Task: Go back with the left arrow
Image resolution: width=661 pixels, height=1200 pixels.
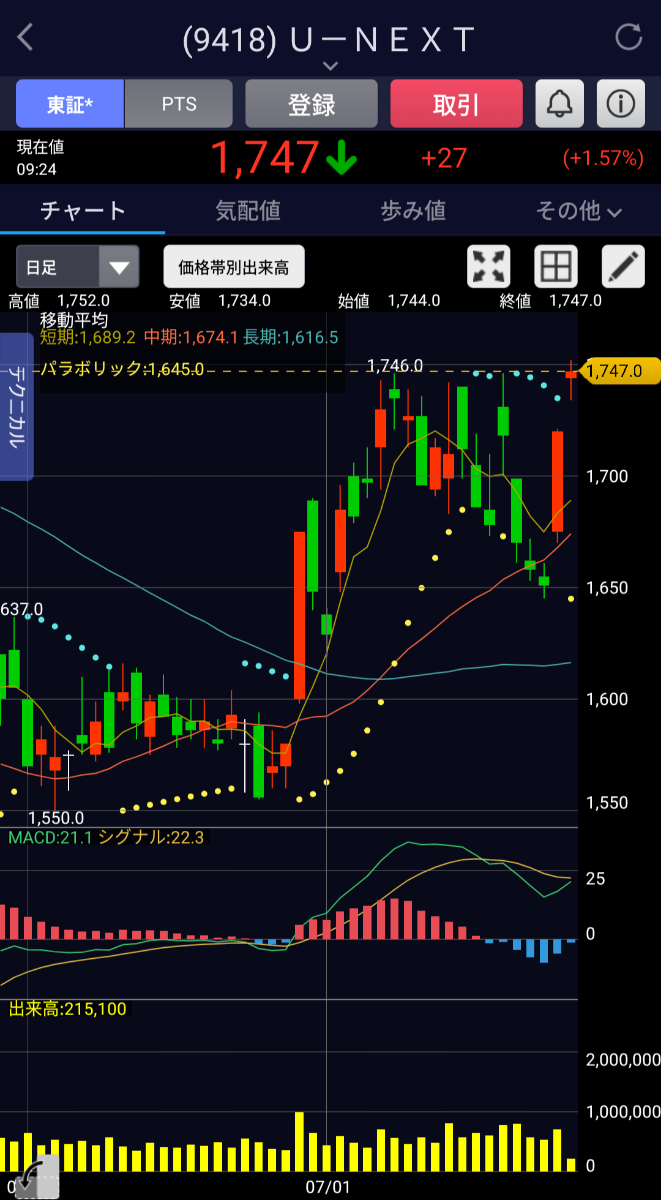Action: click(x=25, y=38)
